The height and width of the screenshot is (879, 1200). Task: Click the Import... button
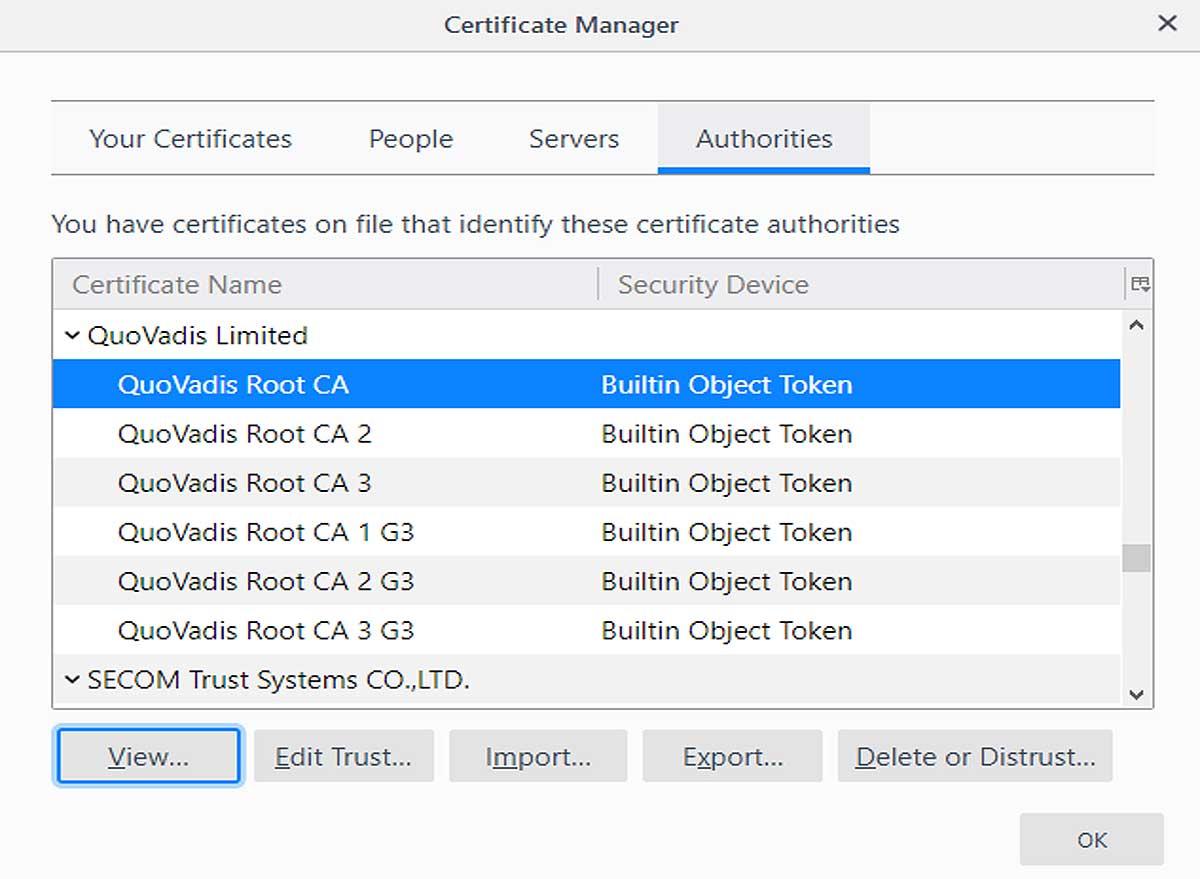click(x=538, y=756)
